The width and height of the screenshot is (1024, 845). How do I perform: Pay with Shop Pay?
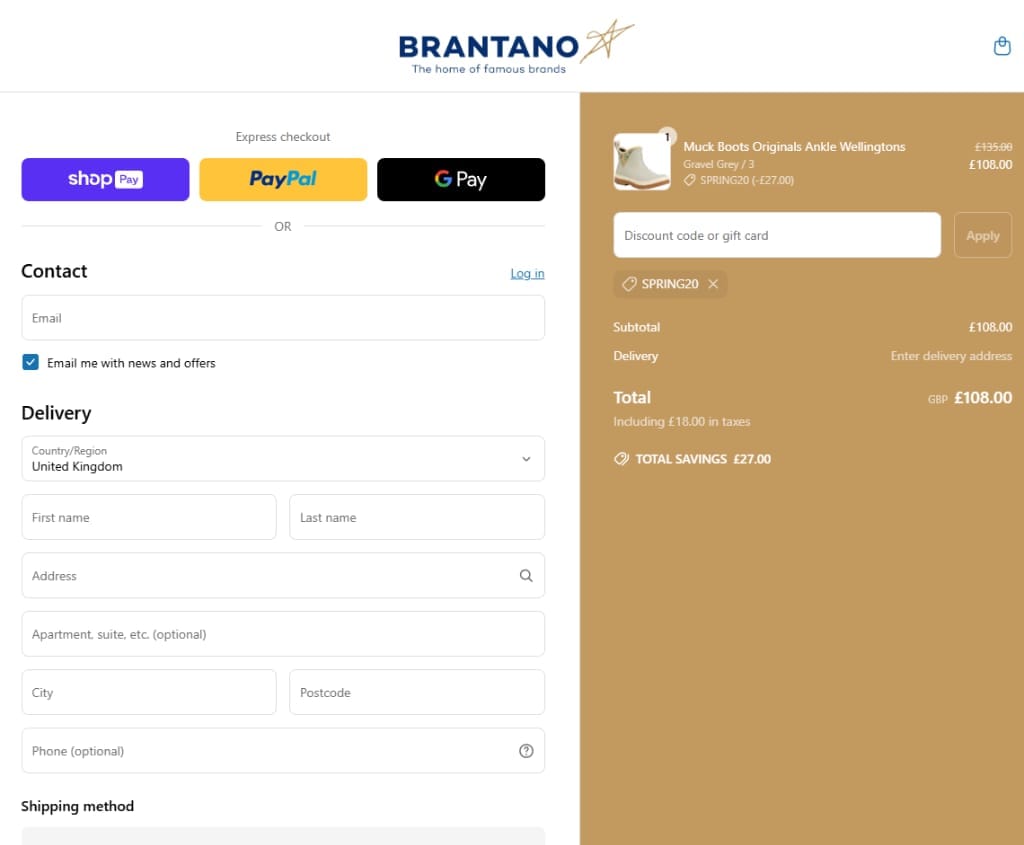(105, 179)
